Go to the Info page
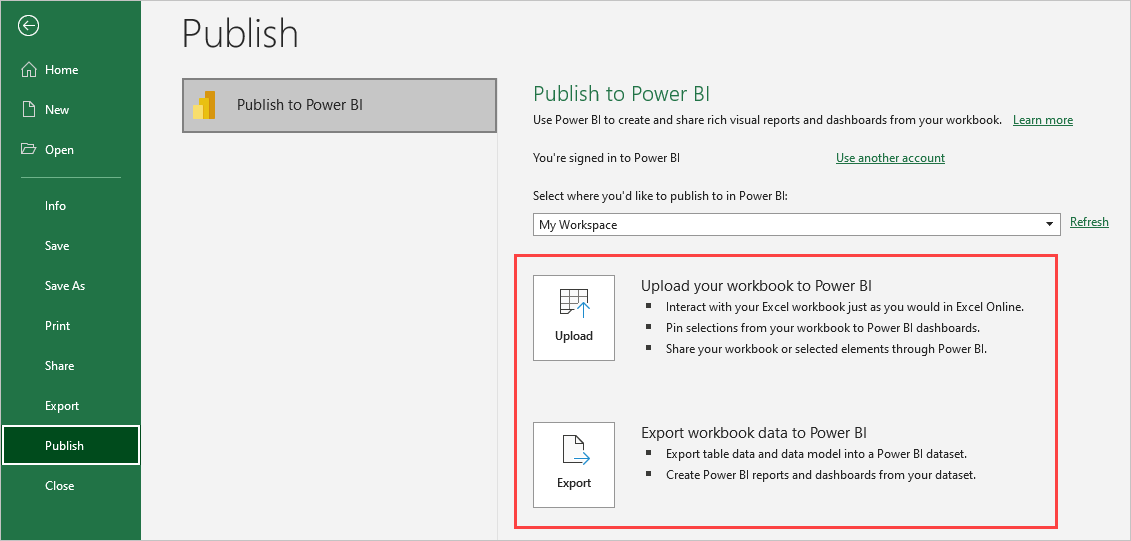Viewport: 1131px width, 541px height. click(56, 206)
